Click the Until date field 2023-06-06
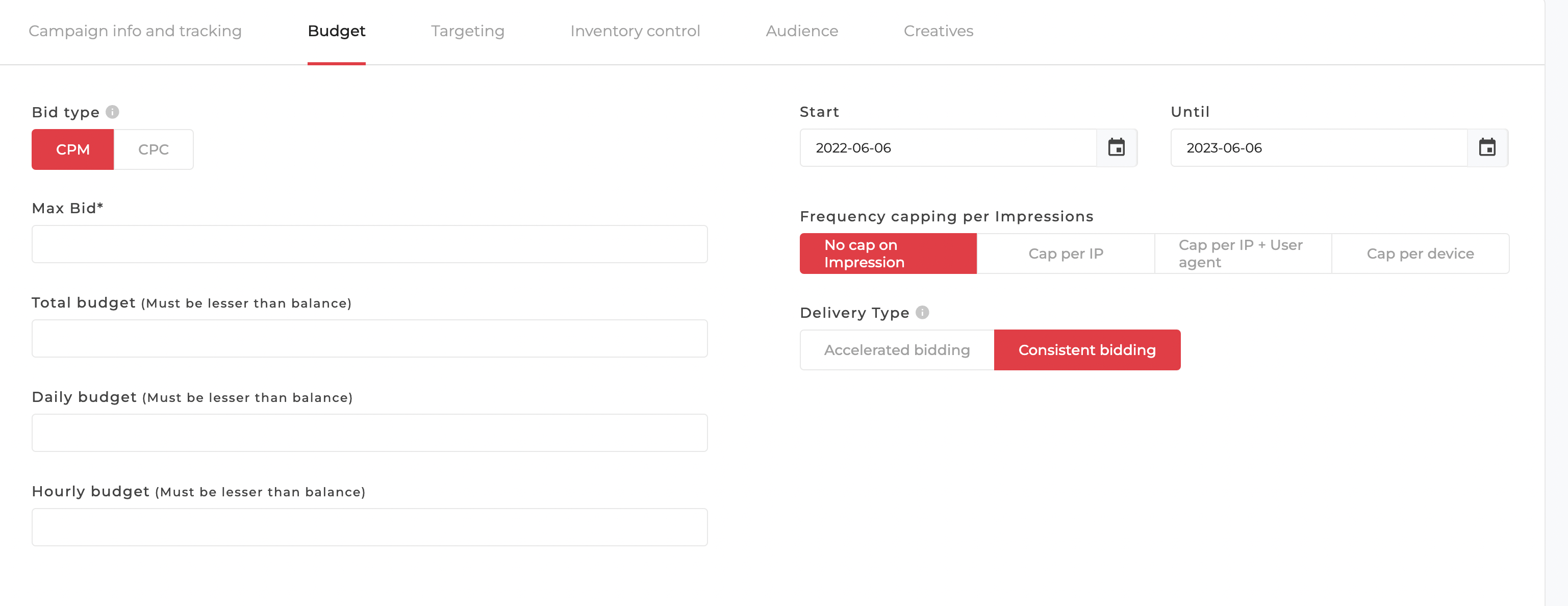This screenshot has height=606, width=1568. pyautogui.click(x=1319, y=148)
